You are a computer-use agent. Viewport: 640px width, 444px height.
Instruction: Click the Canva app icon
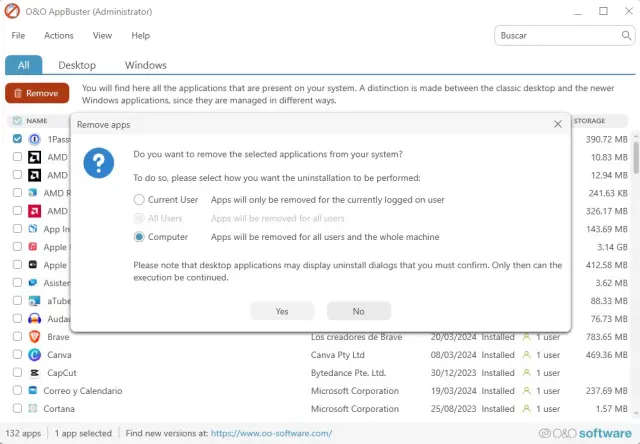pos(33,355)
